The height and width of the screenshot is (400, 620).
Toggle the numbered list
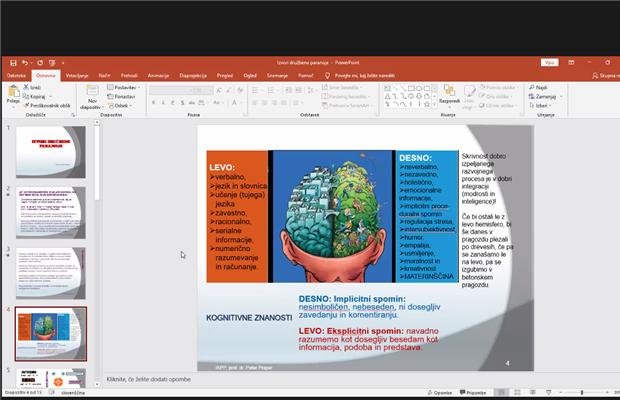pos(272,91)
